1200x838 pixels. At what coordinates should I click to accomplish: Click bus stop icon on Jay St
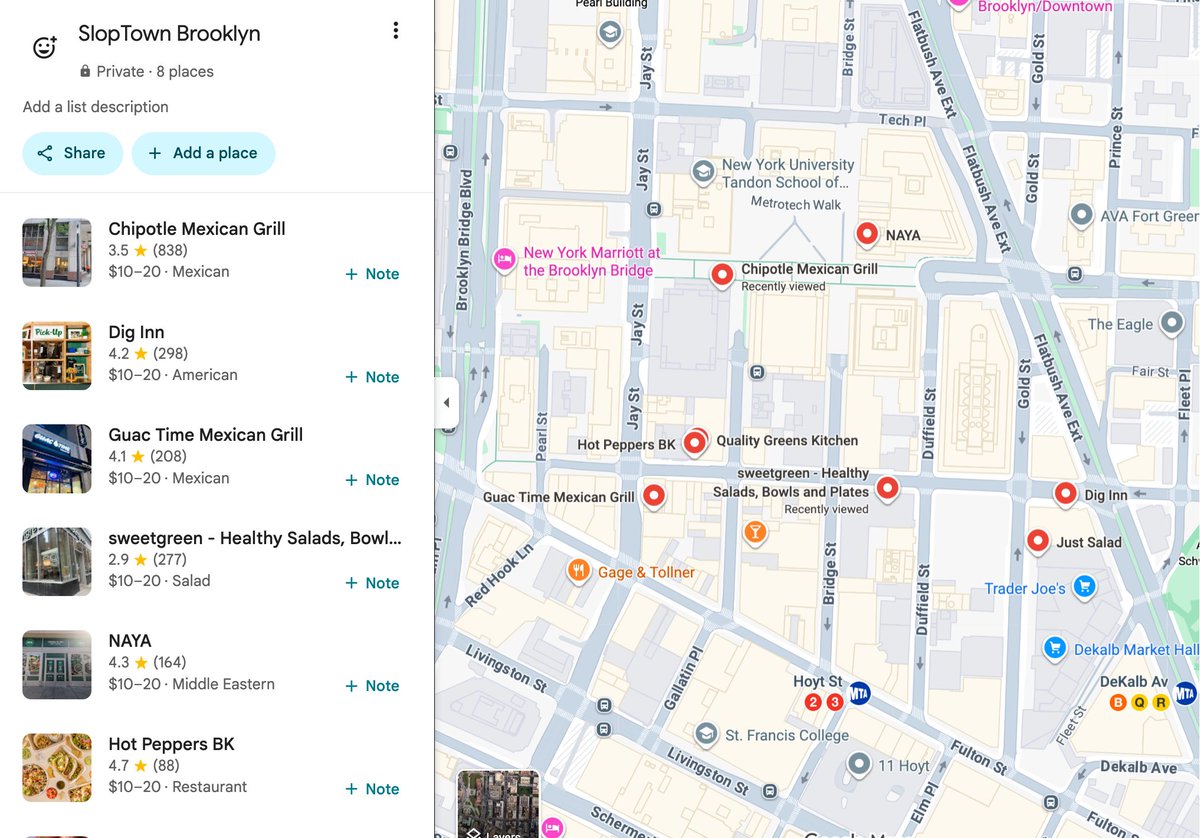654,210
